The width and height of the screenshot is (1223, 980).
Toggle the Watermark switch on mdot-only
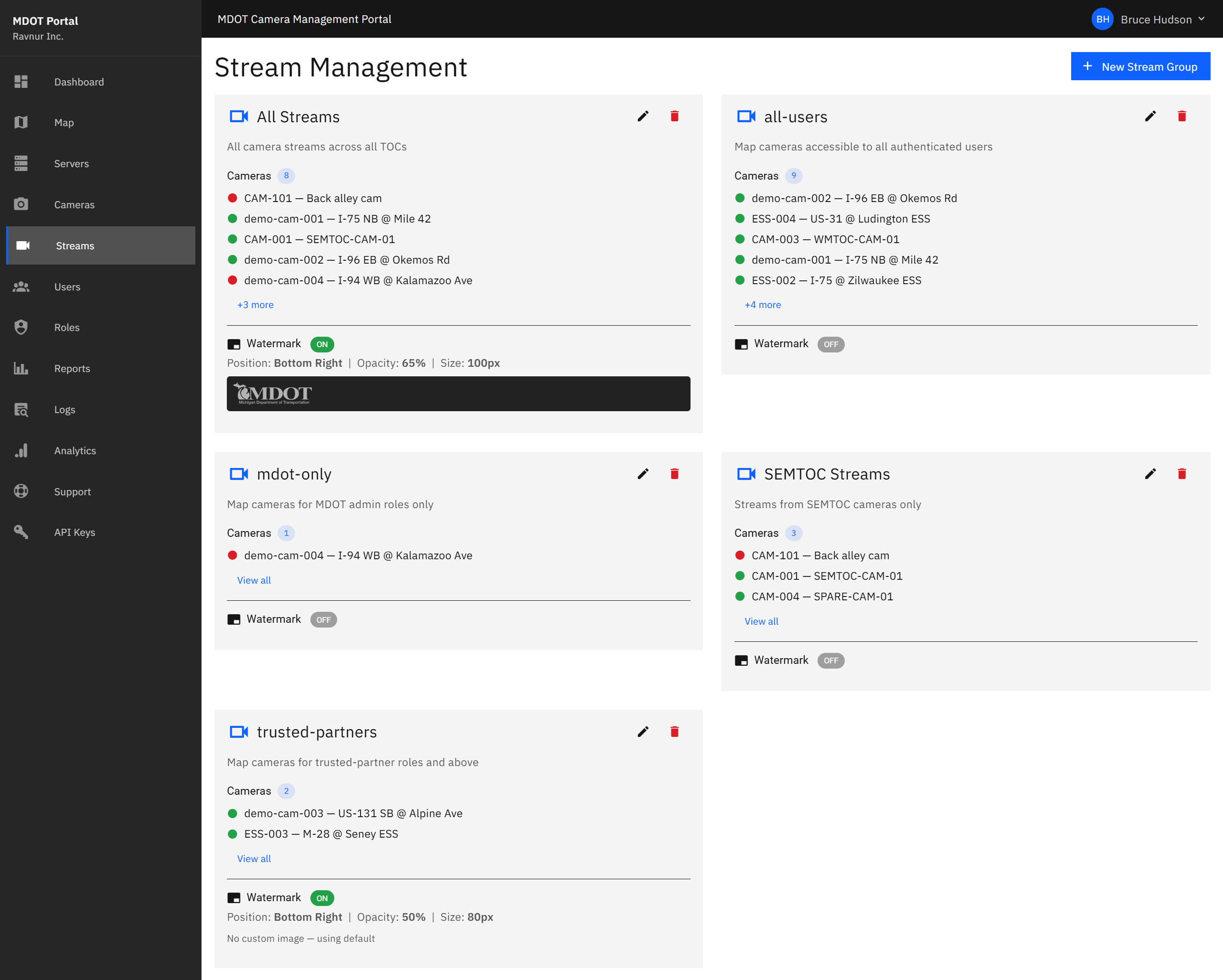point(323,619)
